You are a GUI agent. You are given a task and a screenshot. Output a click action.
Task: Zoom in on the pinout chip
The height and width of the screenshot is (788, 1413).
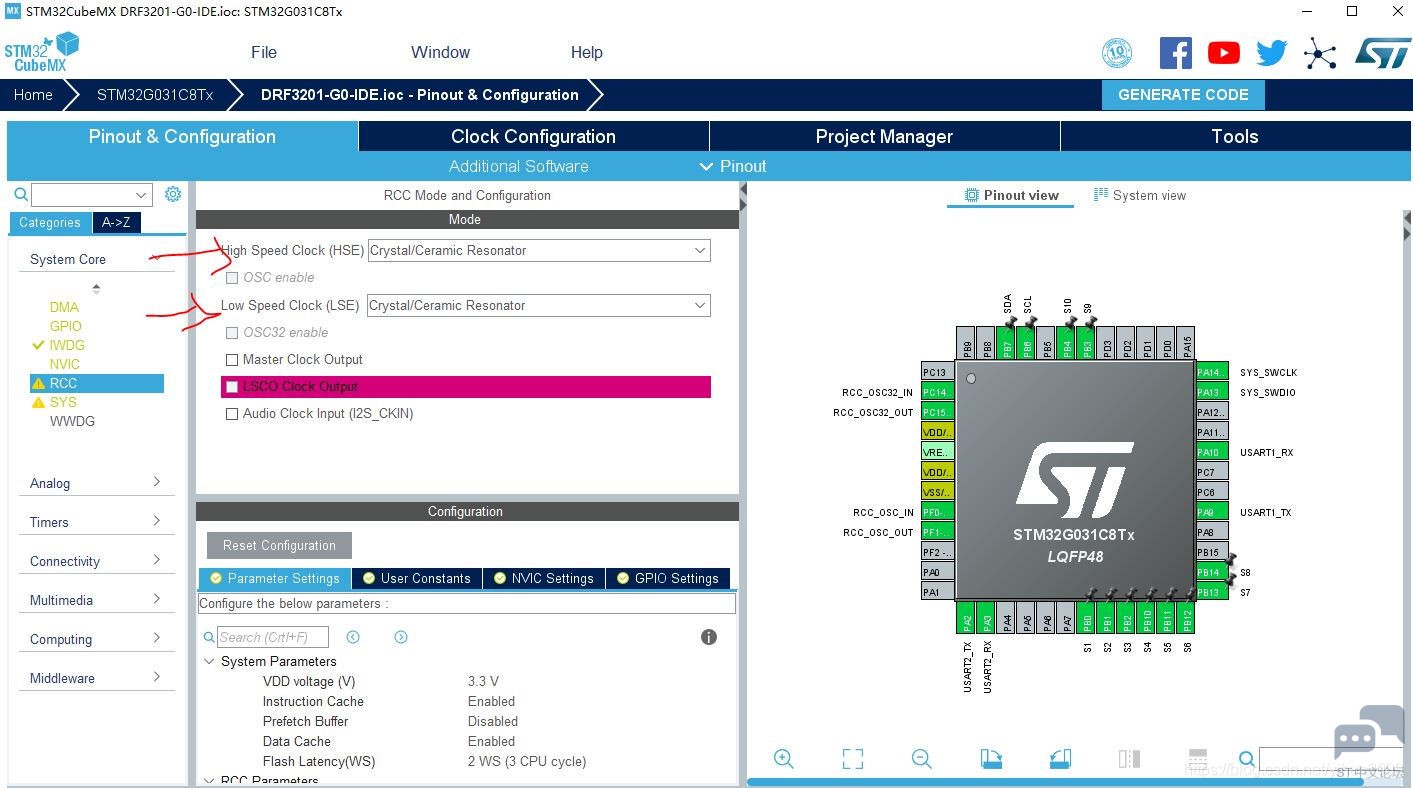tap(784, 759)
